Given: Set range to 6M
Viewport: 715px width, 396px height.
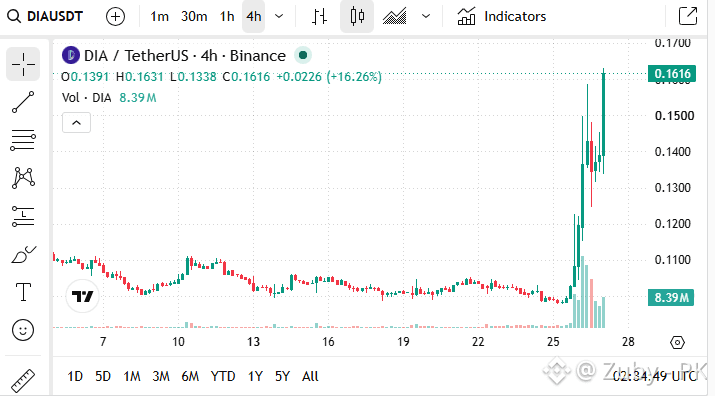Looking at the screenshot, I should tap(190, 376).
